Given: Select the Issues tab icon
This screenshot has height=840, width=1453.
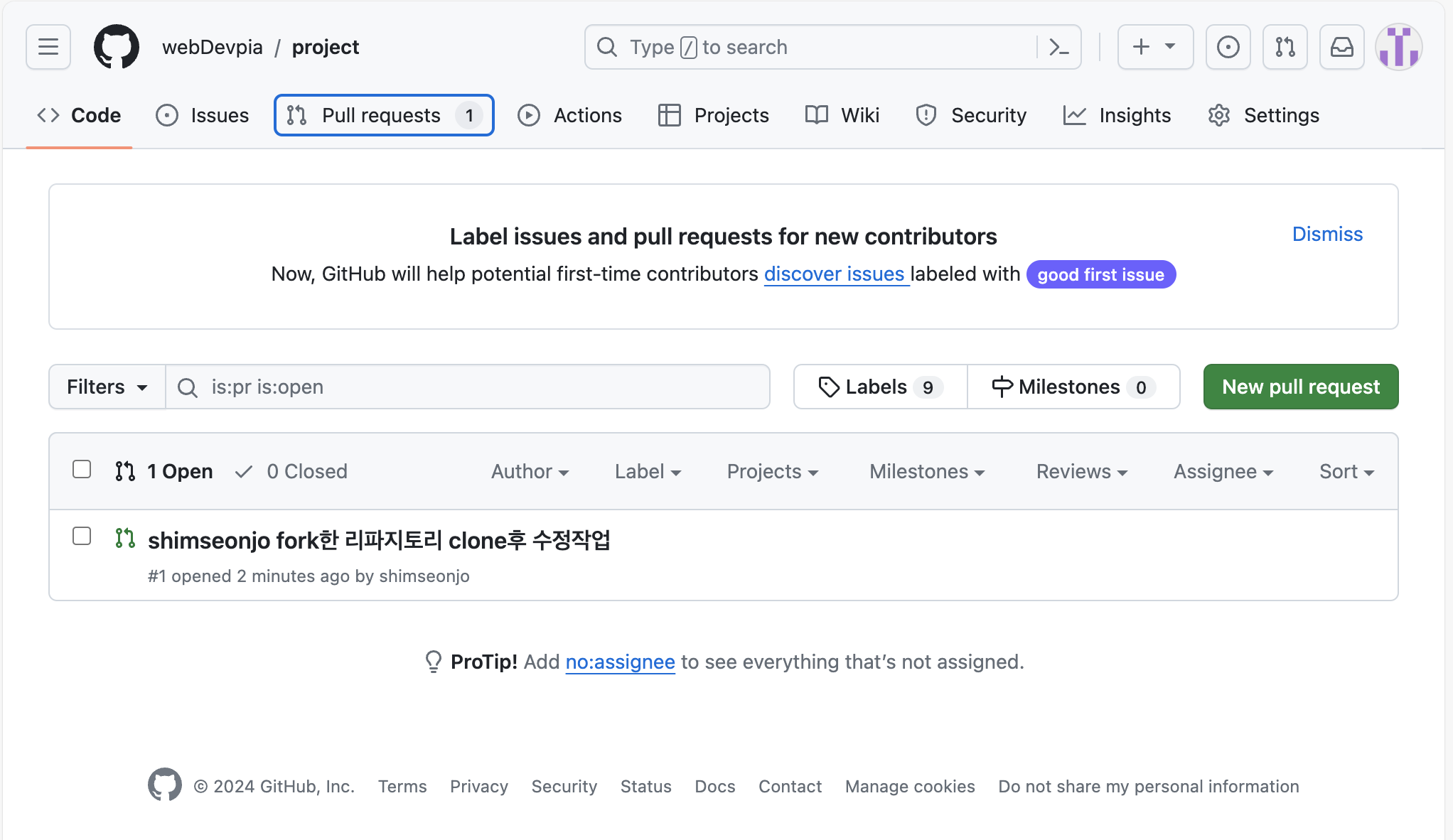Looking at the screenshot, I should coord(167,114).
